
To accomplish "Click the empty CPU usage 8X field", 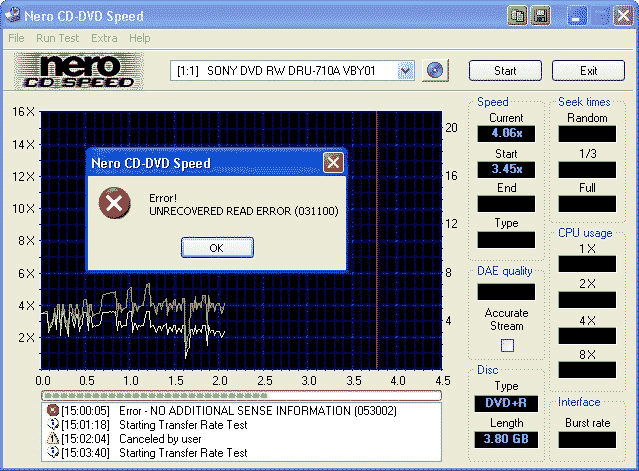I will (x=587, y=370).
